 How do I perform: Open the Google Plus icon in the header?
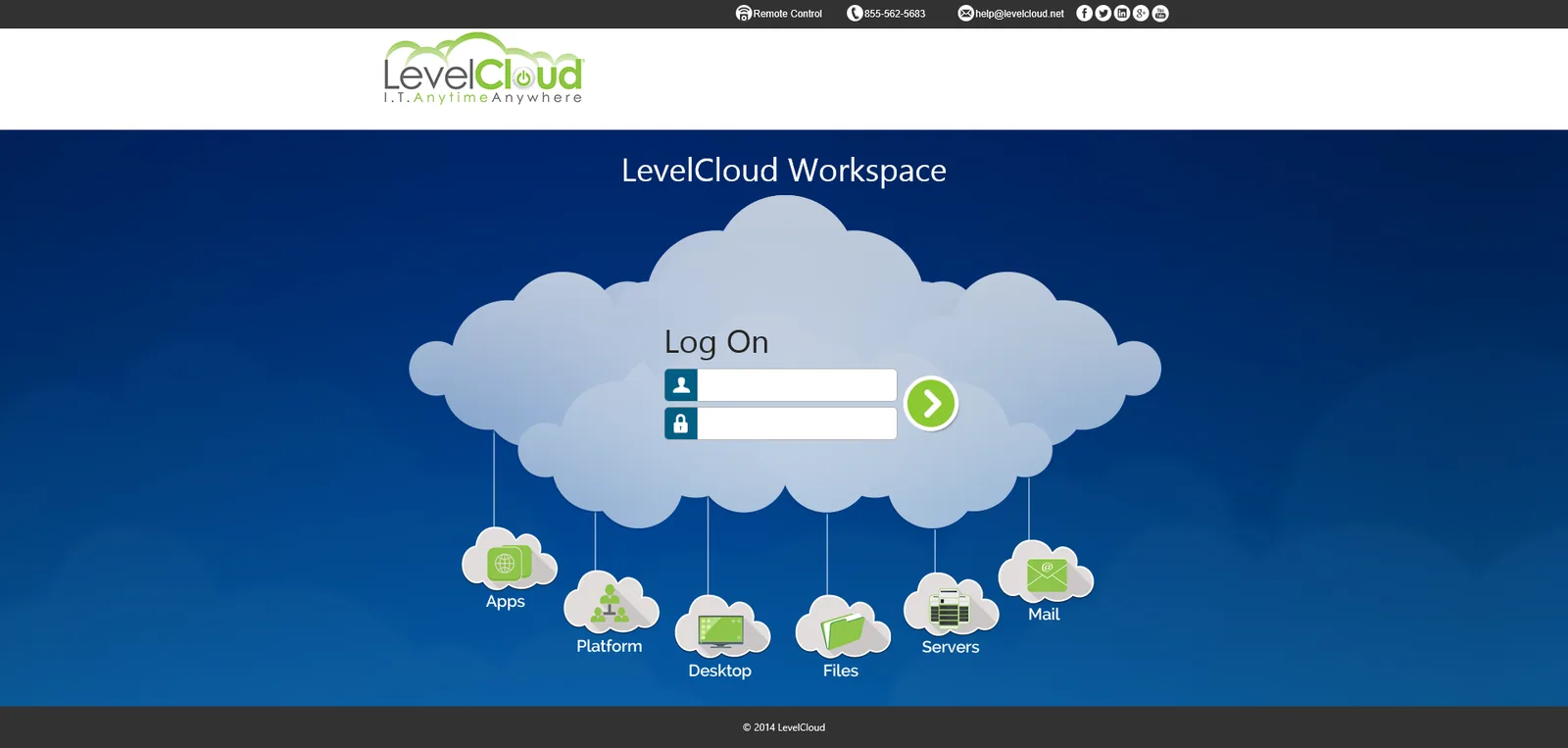tap(1141, 13)
